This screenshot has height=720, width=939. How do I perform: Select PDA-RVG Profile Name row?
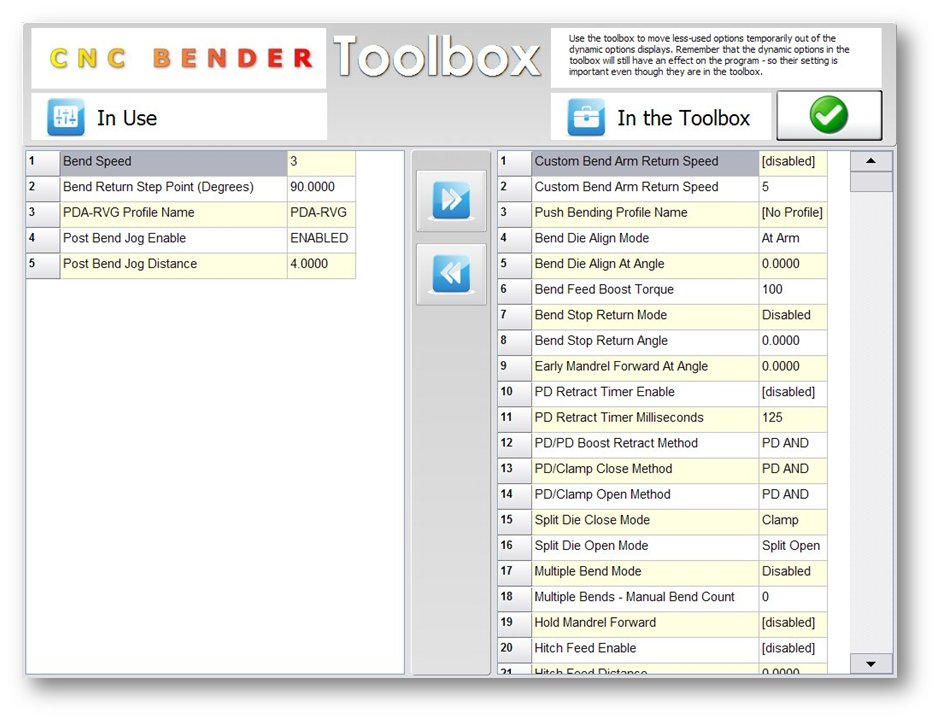click(x=172, y=213)
